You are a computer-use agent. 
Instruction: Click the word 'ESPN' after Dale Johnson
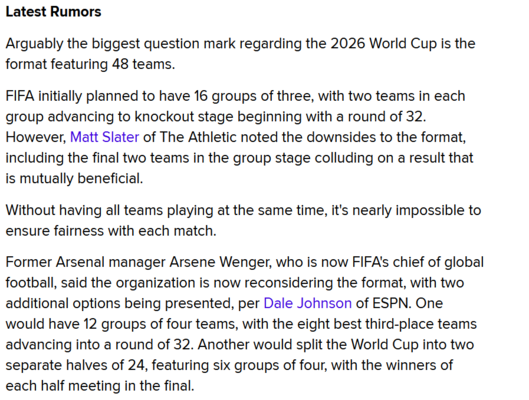pyautogui.click(x=391, y=303)
